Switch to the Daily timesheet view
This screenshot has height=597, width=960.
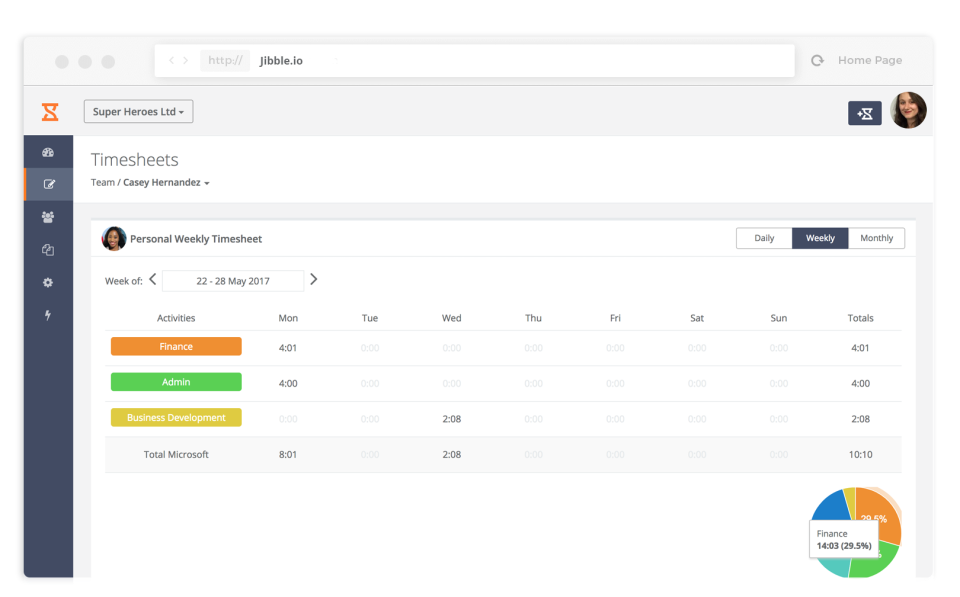click(x=764, y=238)
